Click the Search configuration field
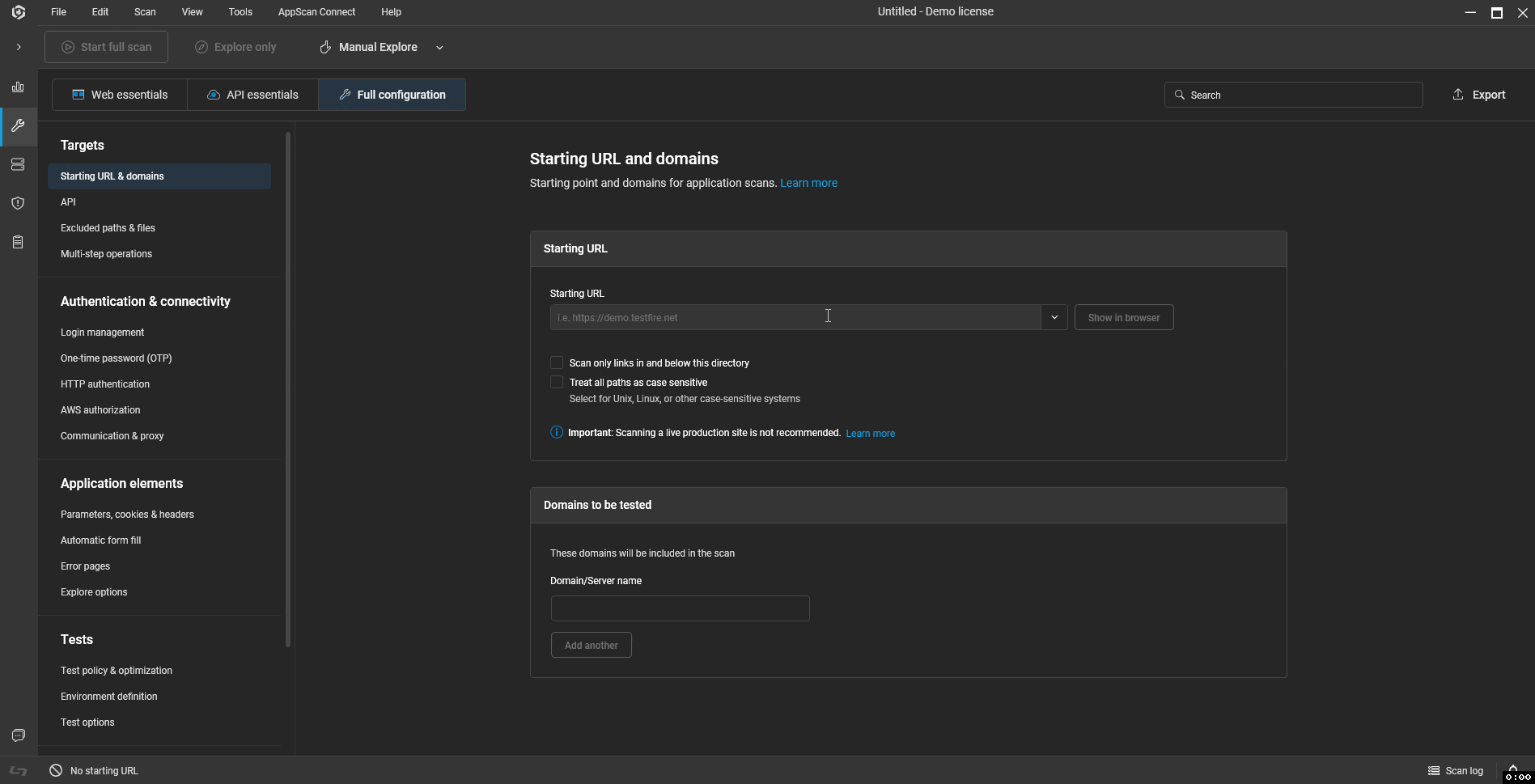This screenshot has height=784, width=1535. click(x=1293, y=95)
